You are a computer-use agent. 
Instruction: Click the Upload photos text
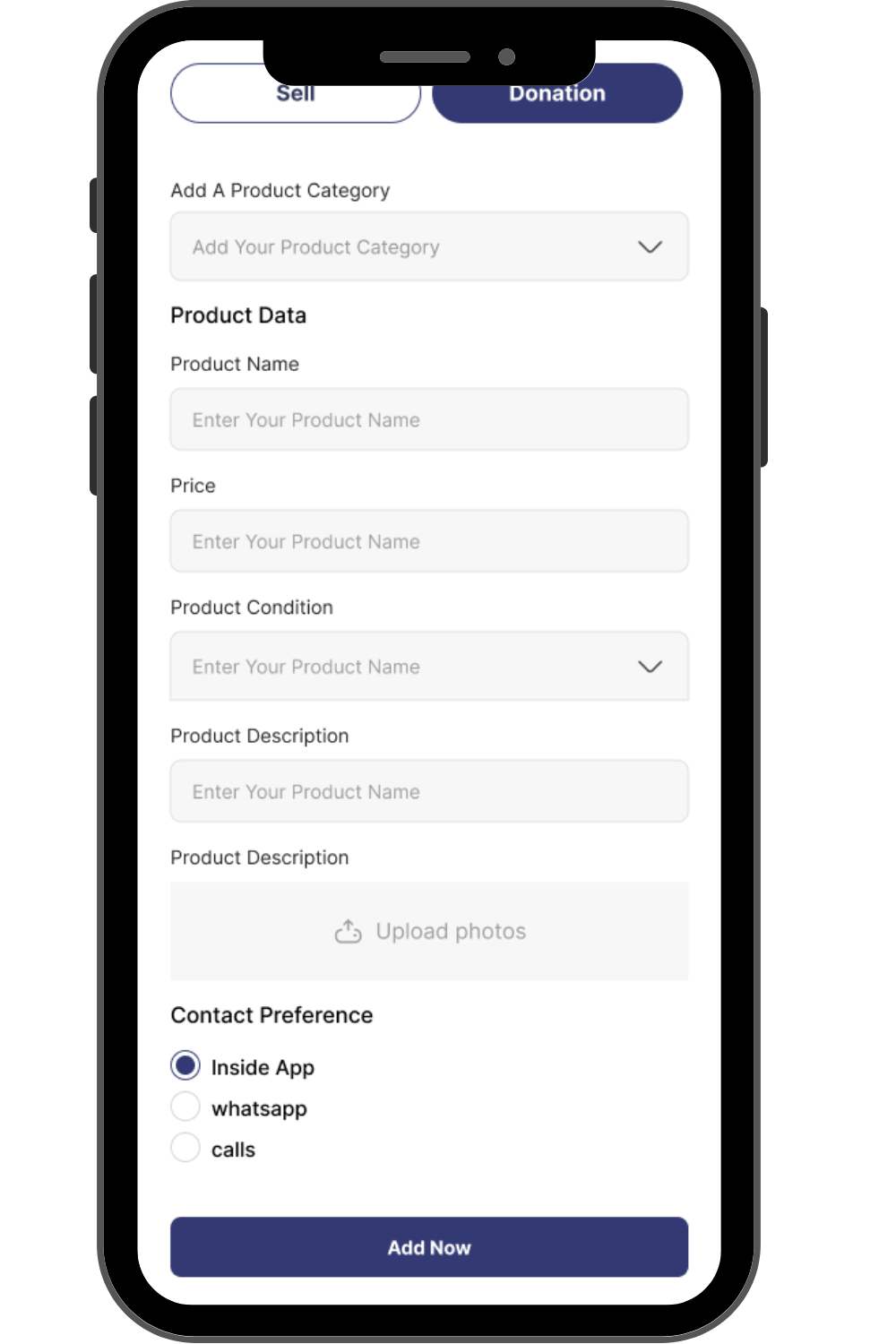[451, 932]
